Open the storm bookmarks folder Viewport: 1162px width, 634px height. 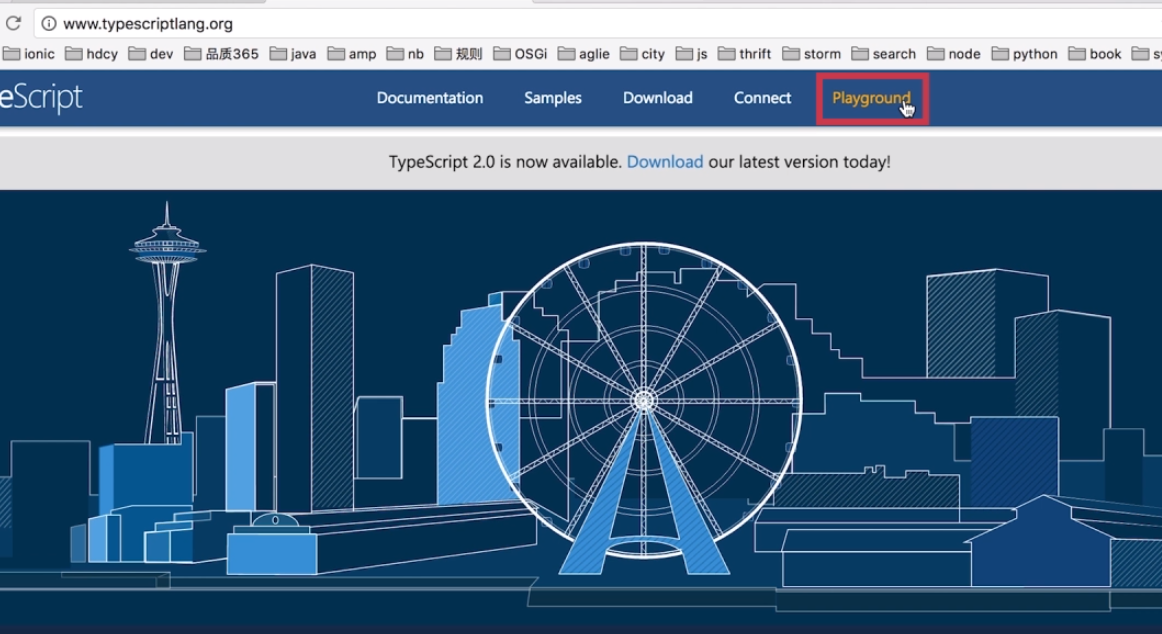point(811,54)
